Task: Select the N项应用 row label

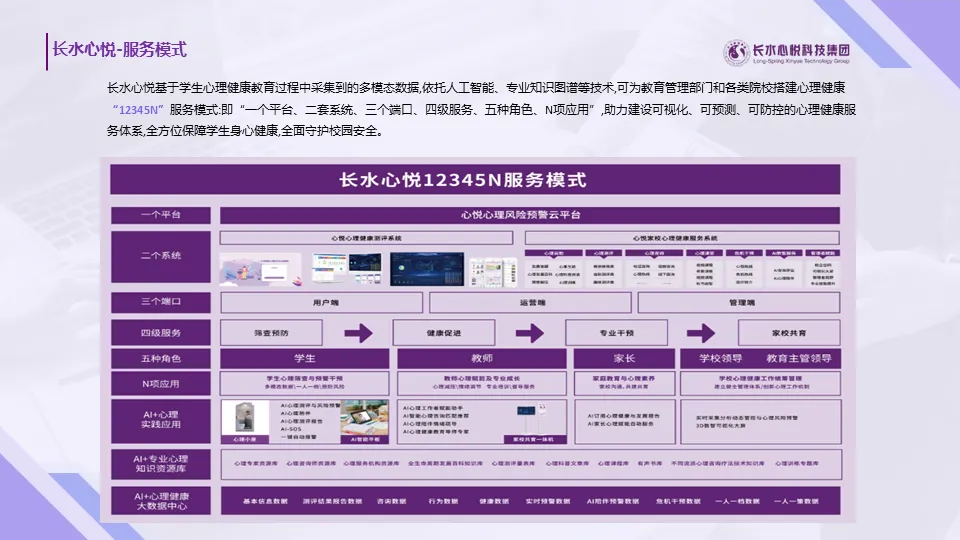Action: 161,384
